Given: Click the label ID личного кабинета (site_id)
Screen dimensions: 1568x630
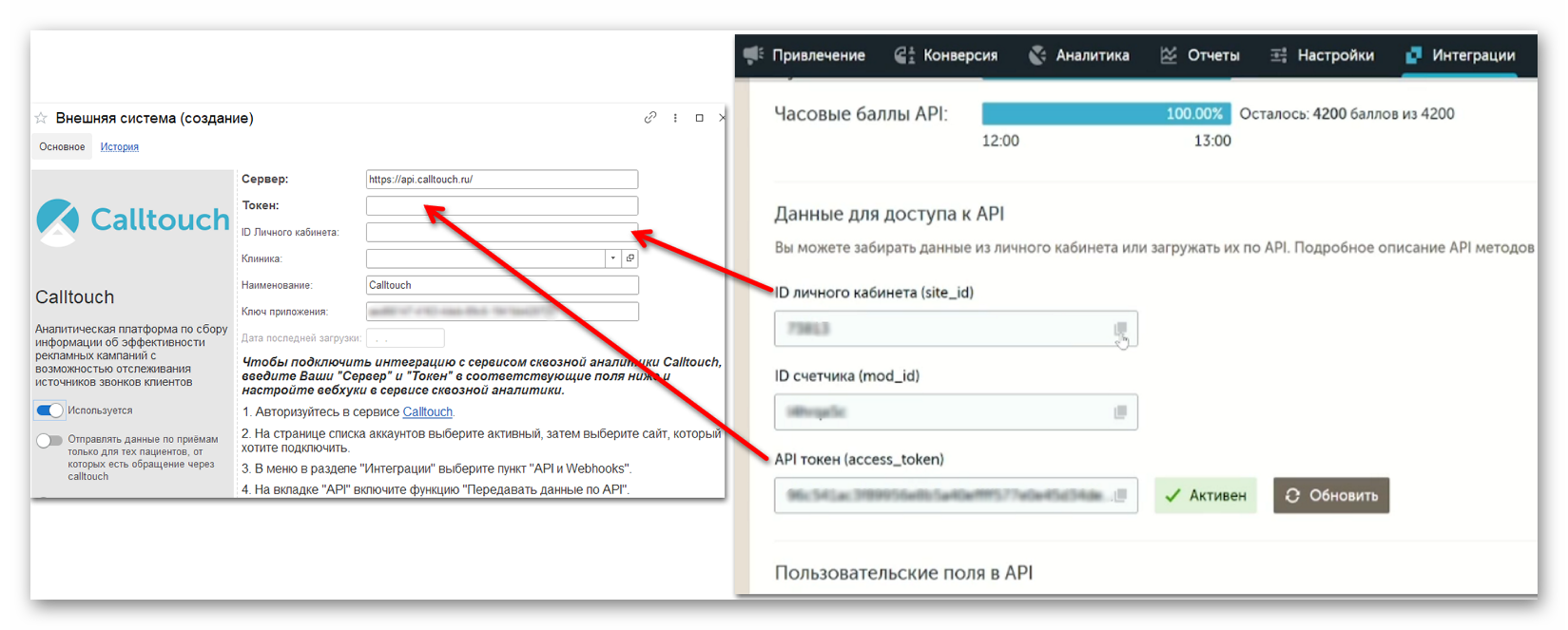Looking at the screenshot, I should pyautogui.click(x=874, y=293).
